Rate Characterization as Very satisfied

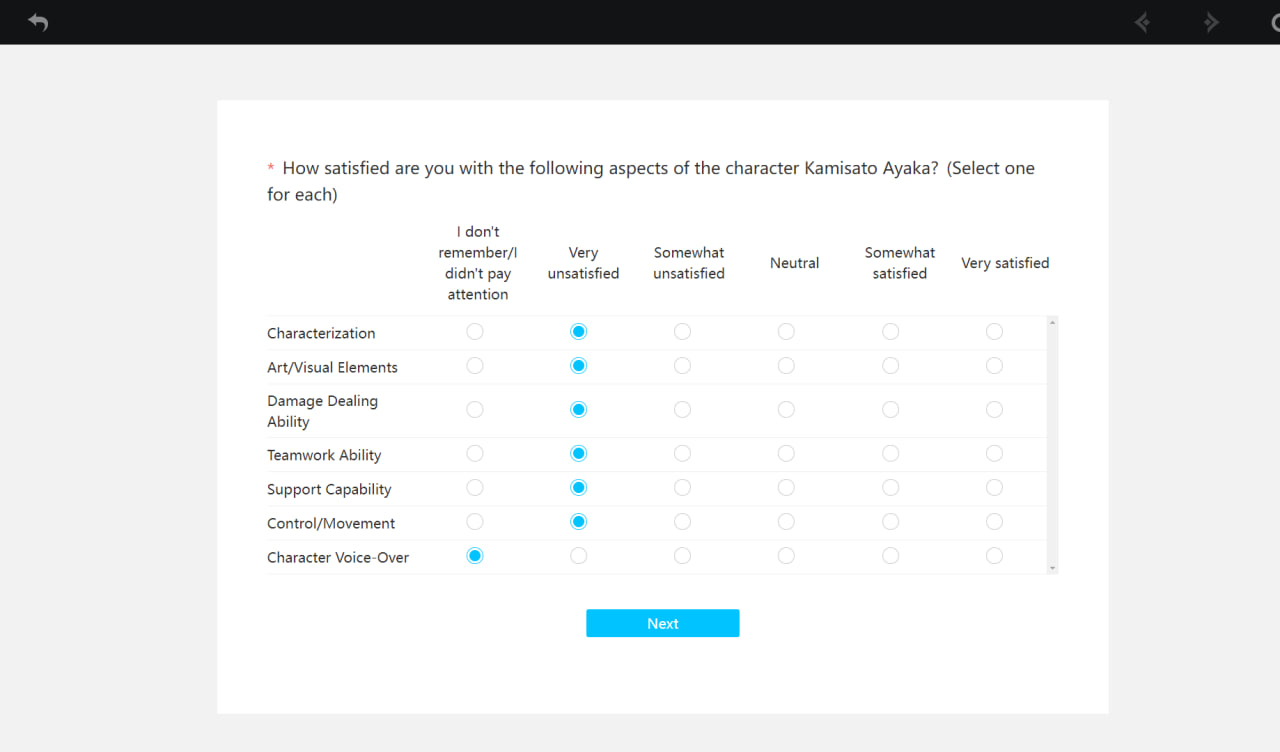[994, 332]
